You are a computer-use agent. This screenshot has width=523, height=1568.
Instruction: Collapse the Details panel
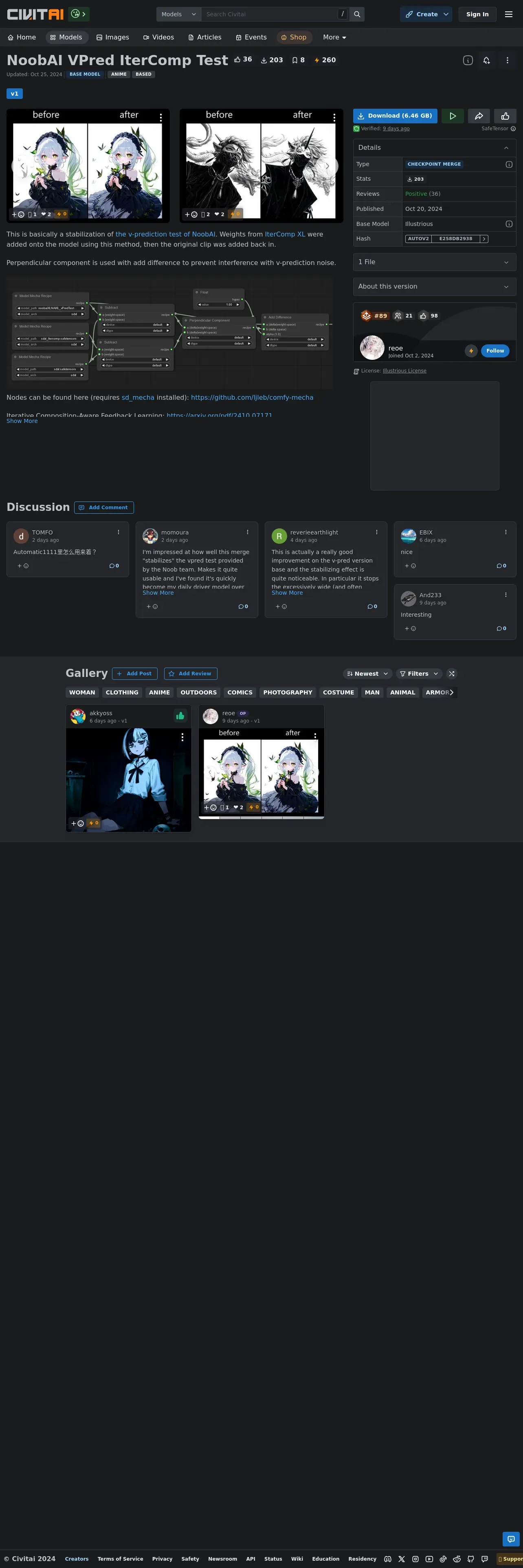pos(434,147)
